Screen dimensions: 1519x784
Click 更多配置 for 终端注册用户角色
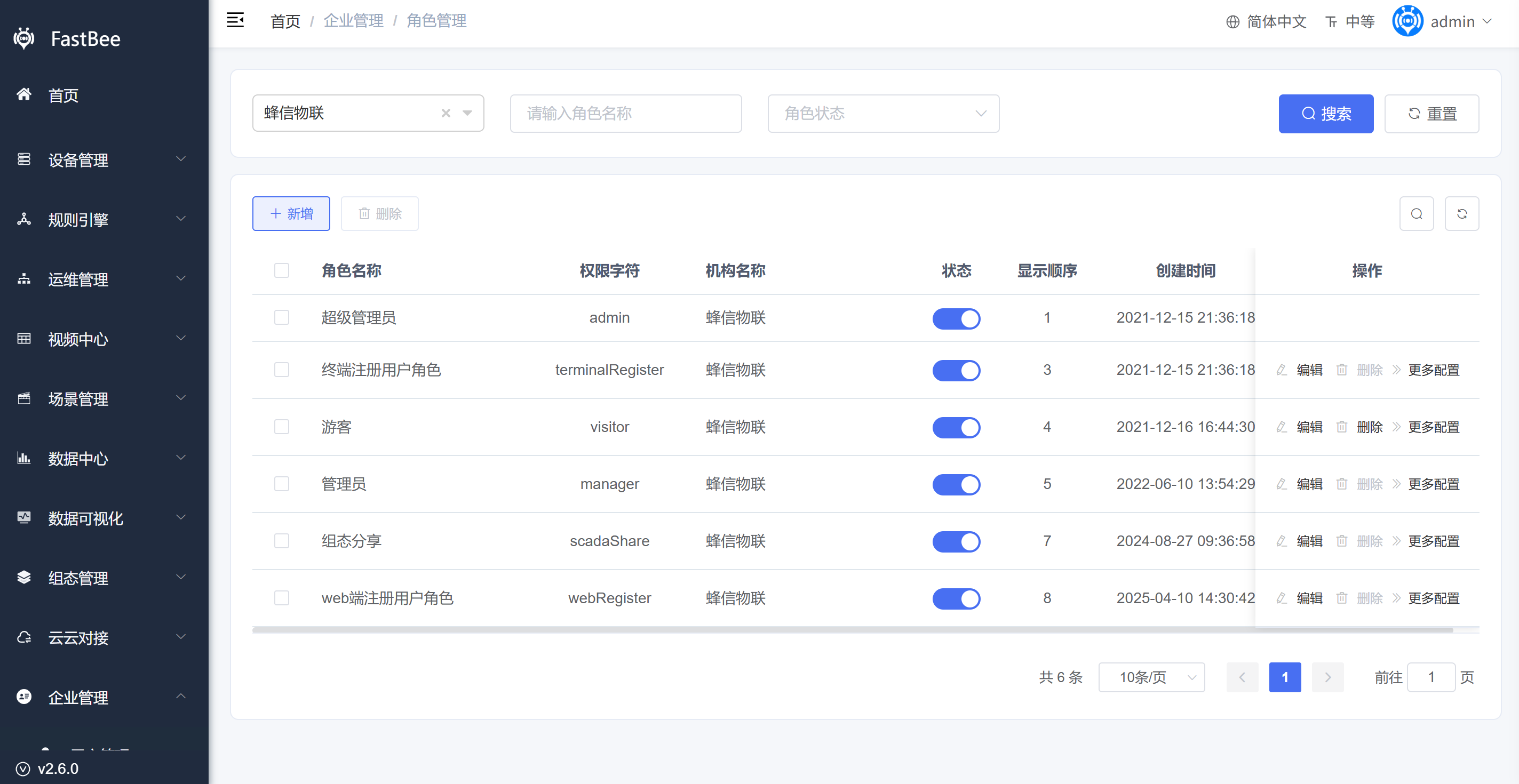(x=1434, y=370)
